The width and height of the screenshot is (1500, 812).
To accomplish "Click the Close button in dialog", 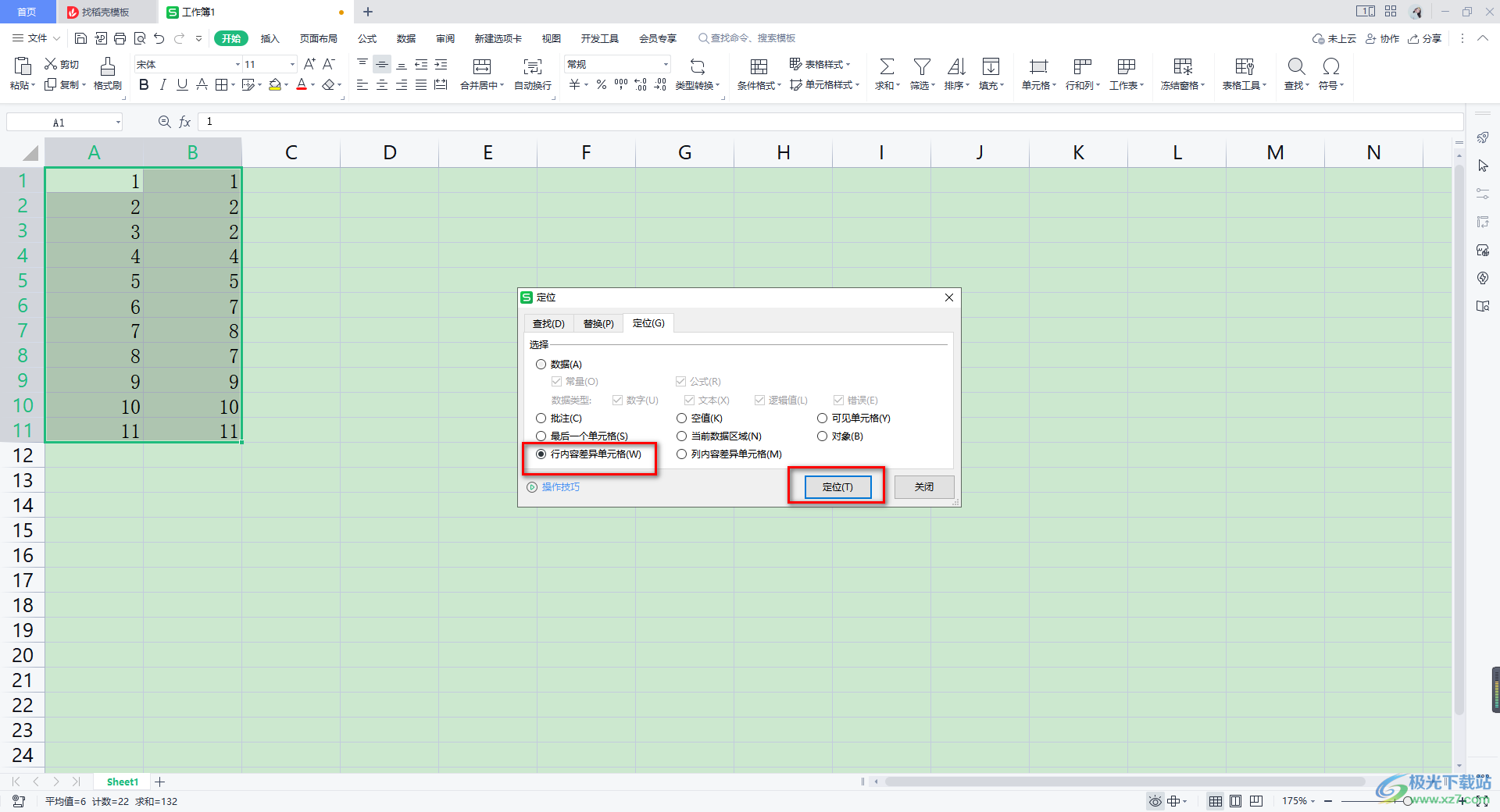I will click(x=924, y=487).
